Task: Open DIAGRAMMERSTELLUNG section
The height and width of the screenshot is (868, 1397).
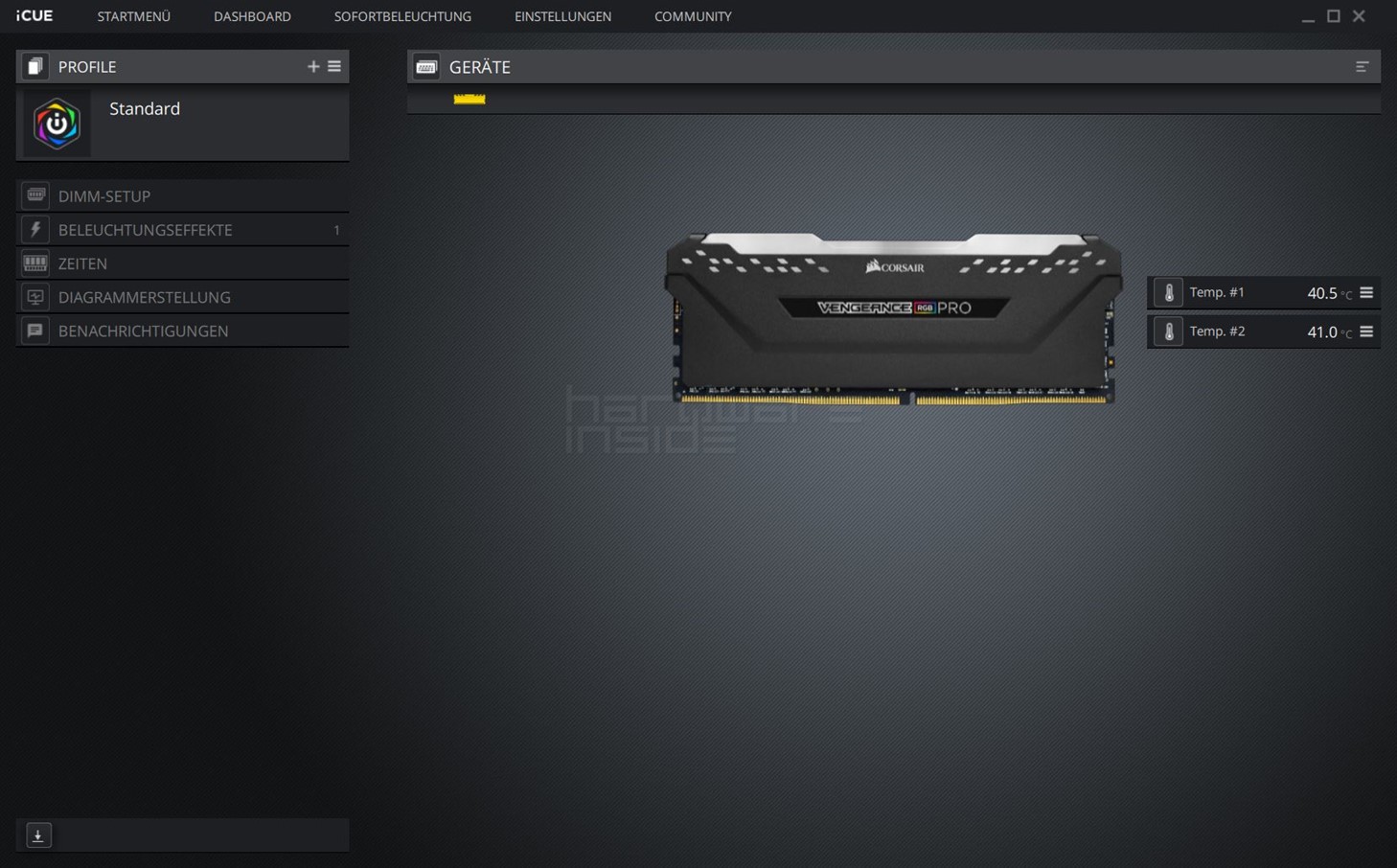Action: point(182,297)
